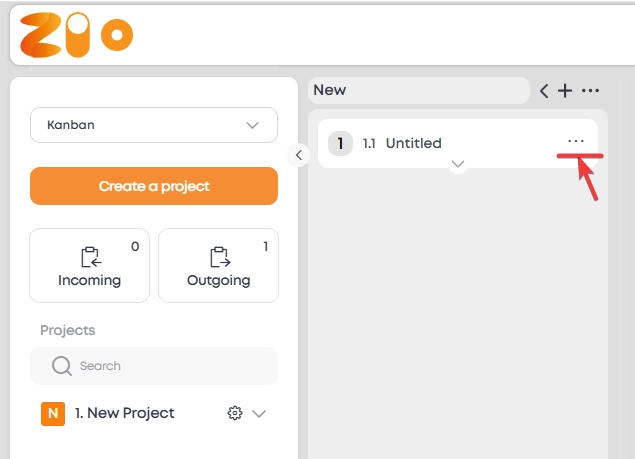
Task: Click the orange N project avatar
Action: 53,413
